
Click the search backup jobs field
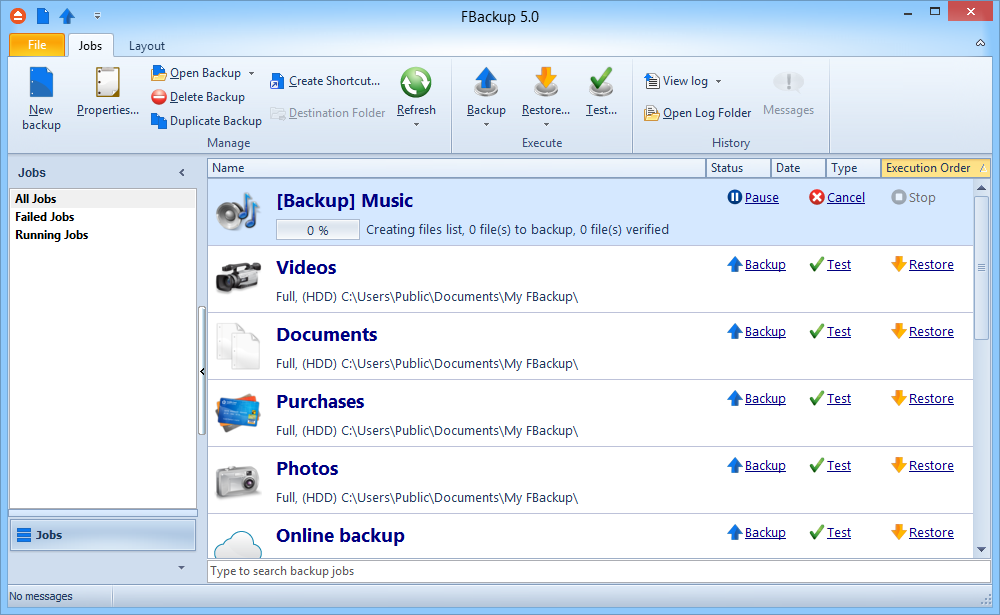click(598, 571)
